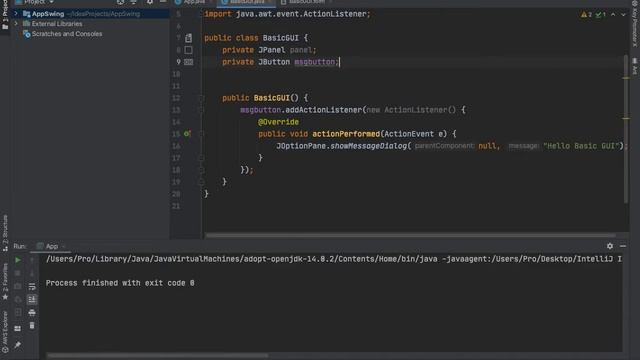
Task: Click the editor vertical scrollbar
Action: point(627,129)
